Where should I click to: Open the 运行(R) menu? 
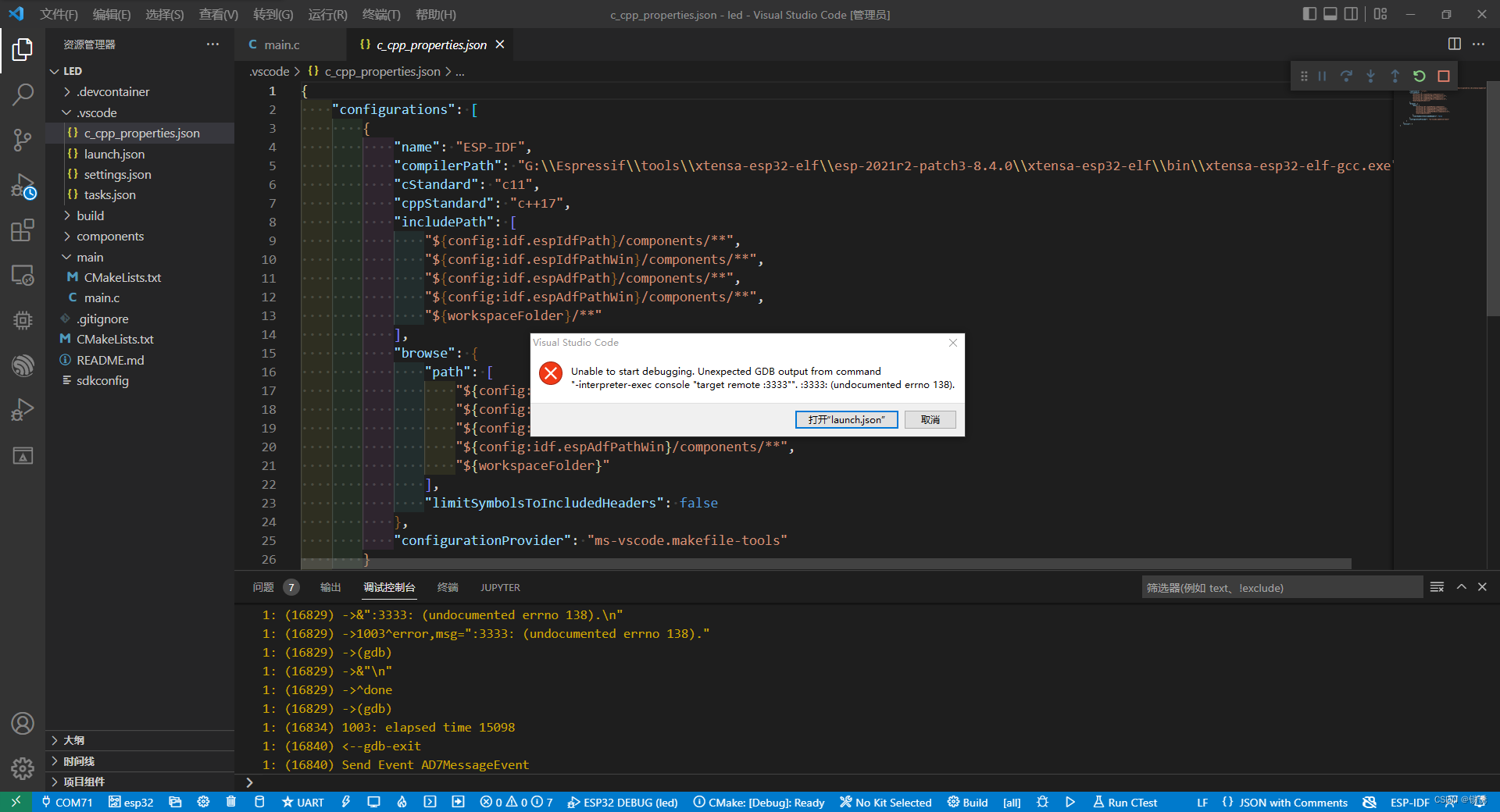[x=327, y=14]
